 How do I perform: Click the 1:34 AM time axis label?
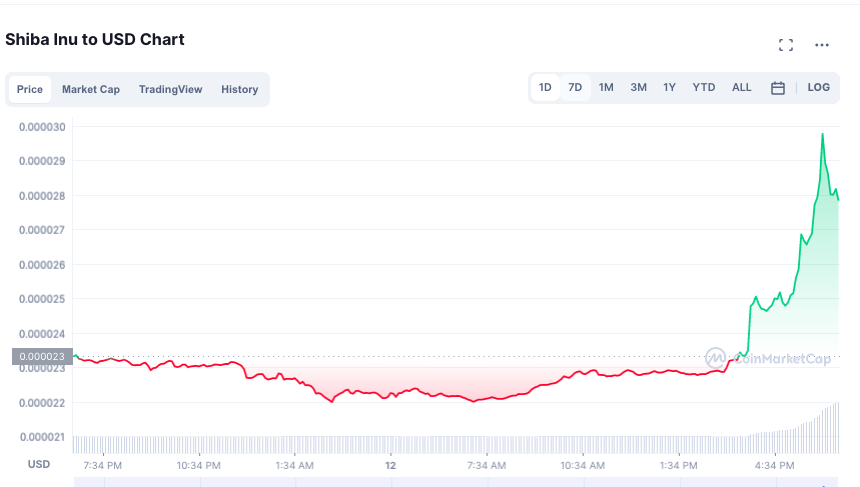tap(295, 466)
